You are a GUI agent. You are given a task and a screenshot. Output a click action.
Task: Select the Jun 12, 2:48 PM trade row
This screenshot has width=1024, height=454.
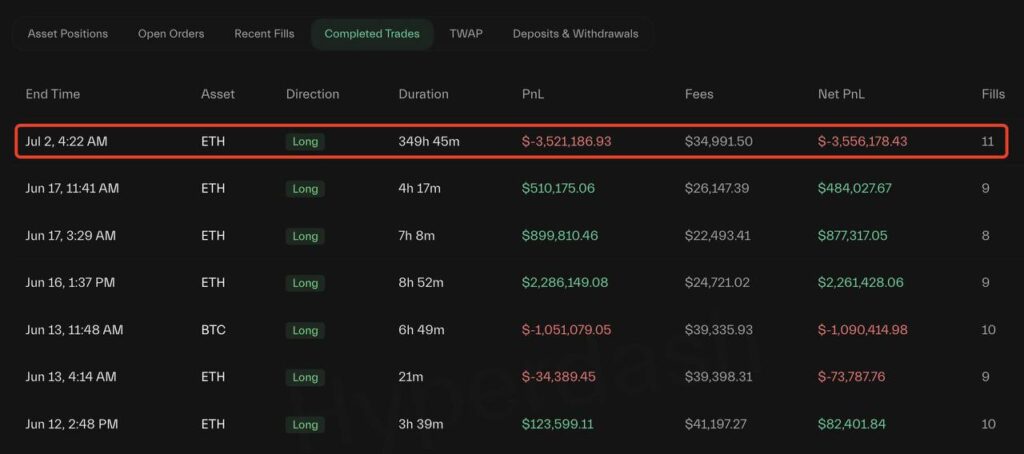(x=510, y=424)
